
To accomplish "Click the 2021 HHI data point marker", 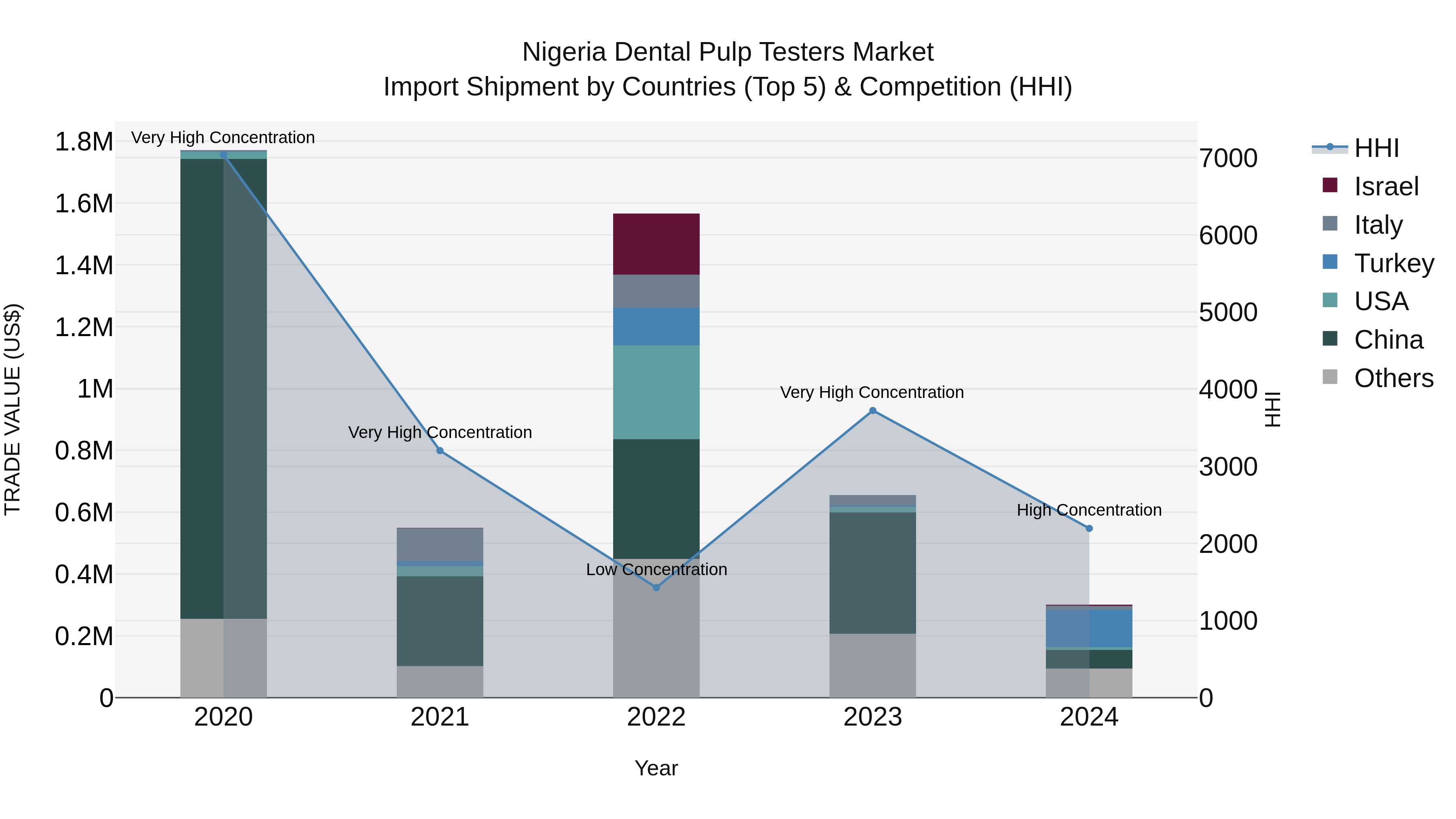I will point(440,451).
